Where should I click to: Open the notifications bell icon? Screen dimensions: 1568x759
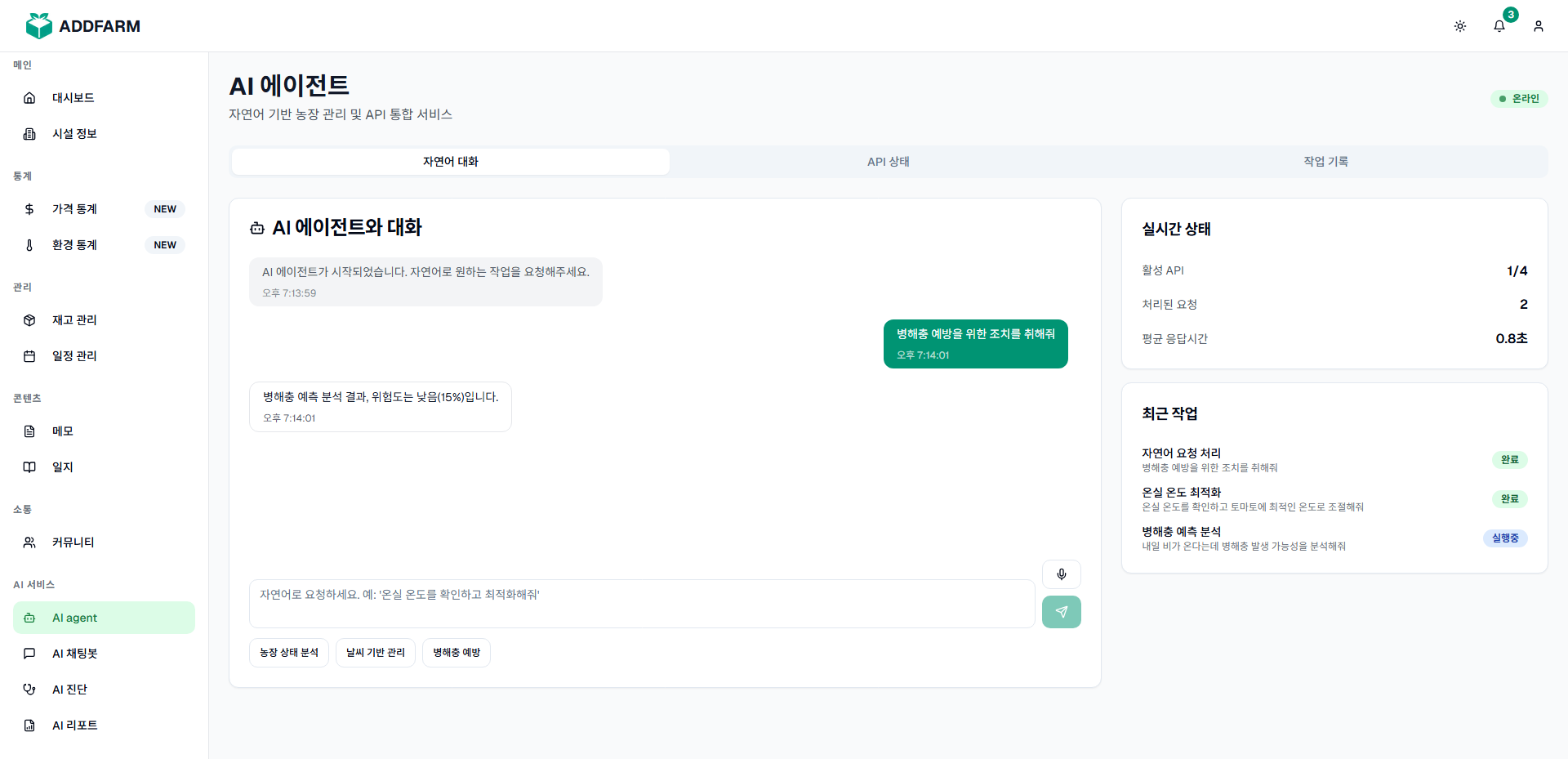click(1499, 26)
